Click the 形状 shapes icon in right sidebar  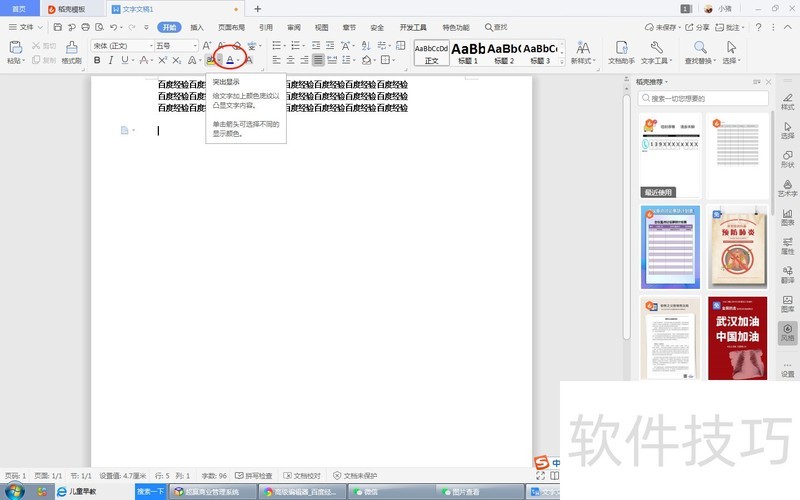point(787,159)
